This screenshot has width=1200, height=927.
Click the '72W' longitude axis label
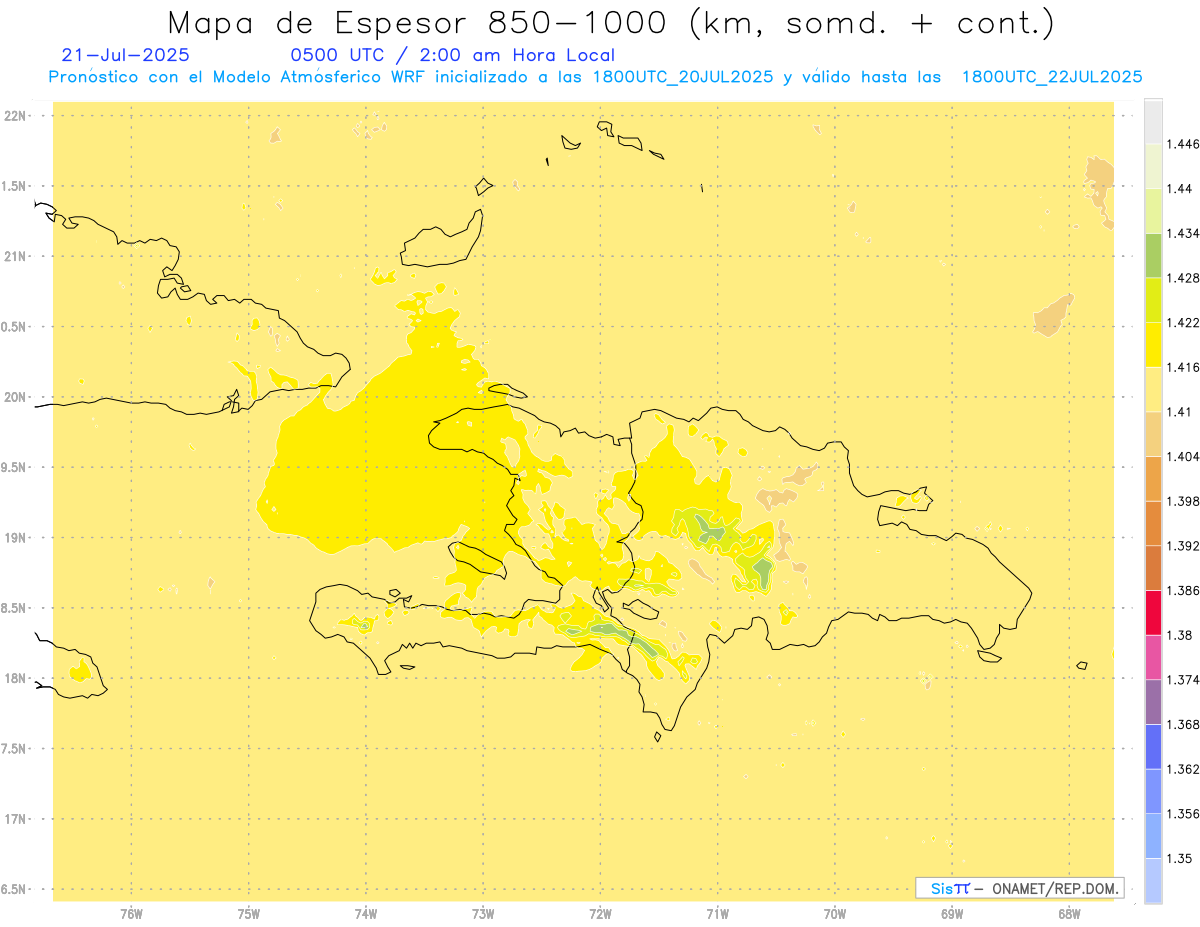tap(600, 913)
